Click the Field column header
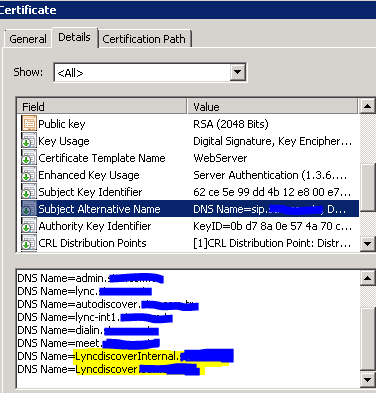 102,107
